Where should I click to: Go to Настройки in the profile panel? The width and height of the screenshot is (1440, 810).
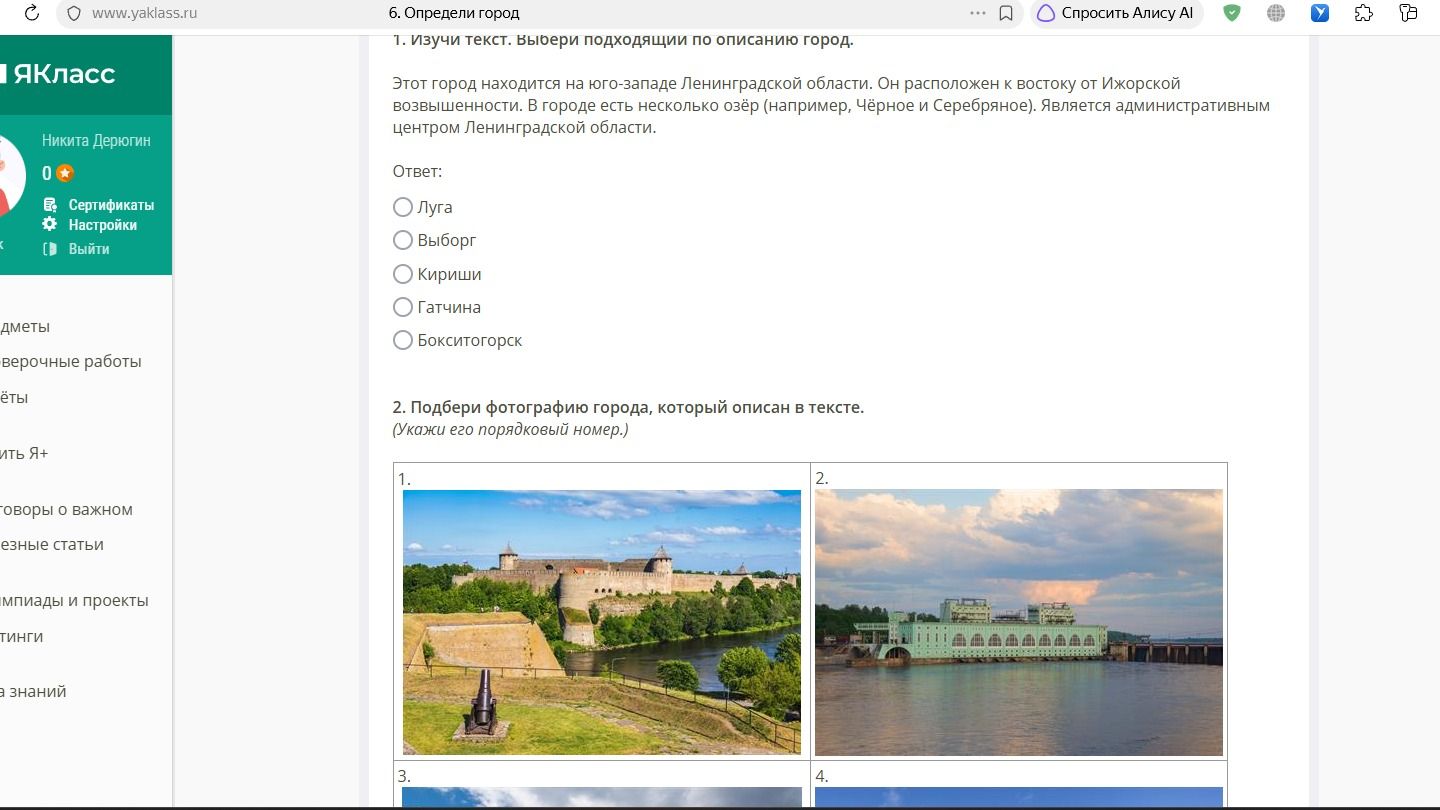click(103, 225)
